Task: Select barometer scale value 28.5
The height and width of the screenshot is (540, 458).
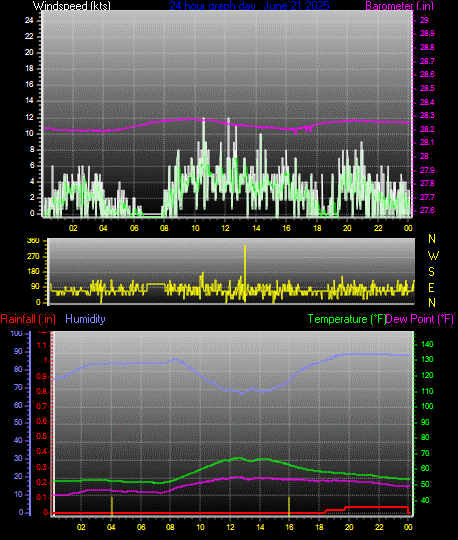Action: (427, 88)
